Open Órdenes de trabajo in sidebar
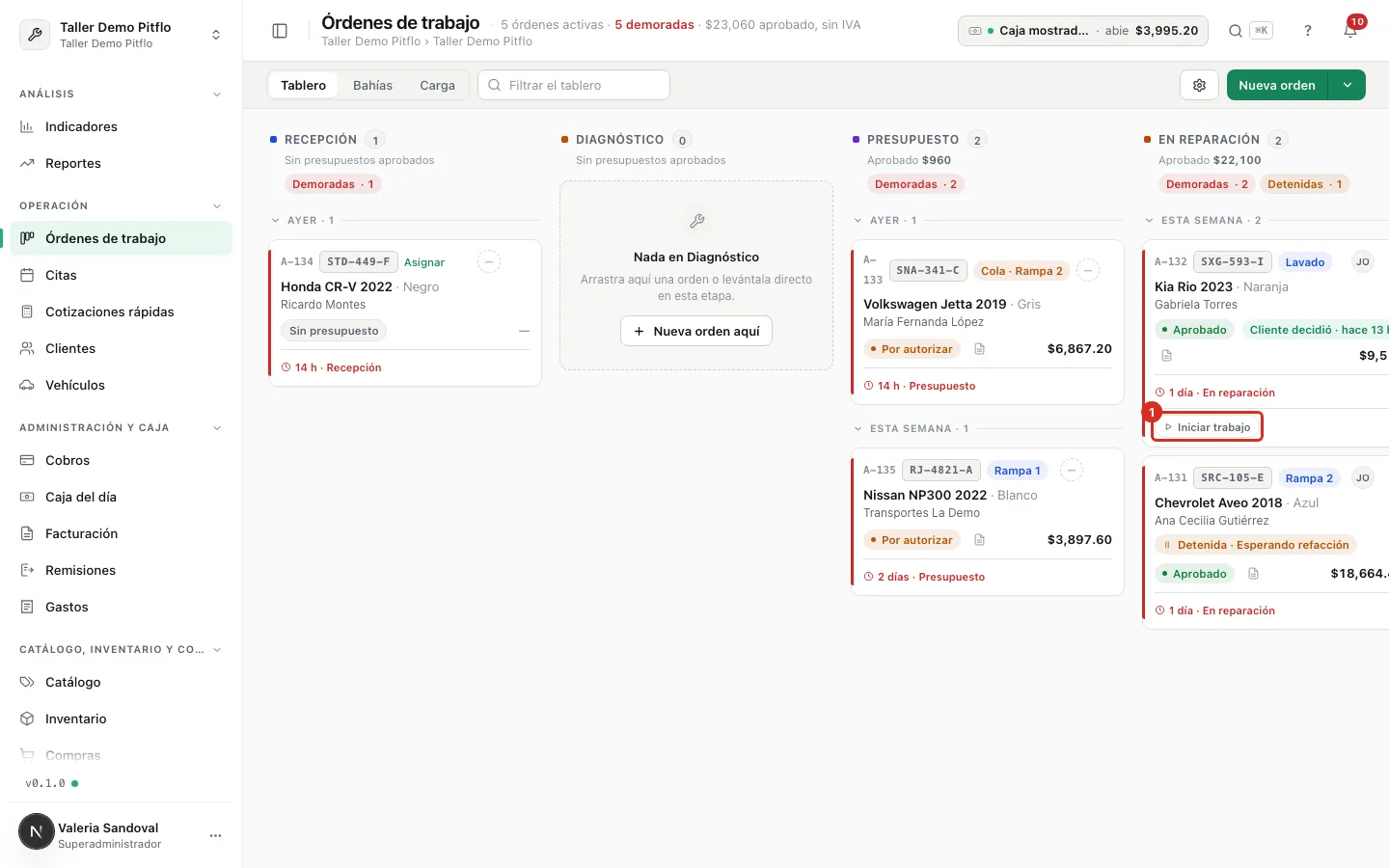This screenshot has height=868, width=1389. coord(122,238)
